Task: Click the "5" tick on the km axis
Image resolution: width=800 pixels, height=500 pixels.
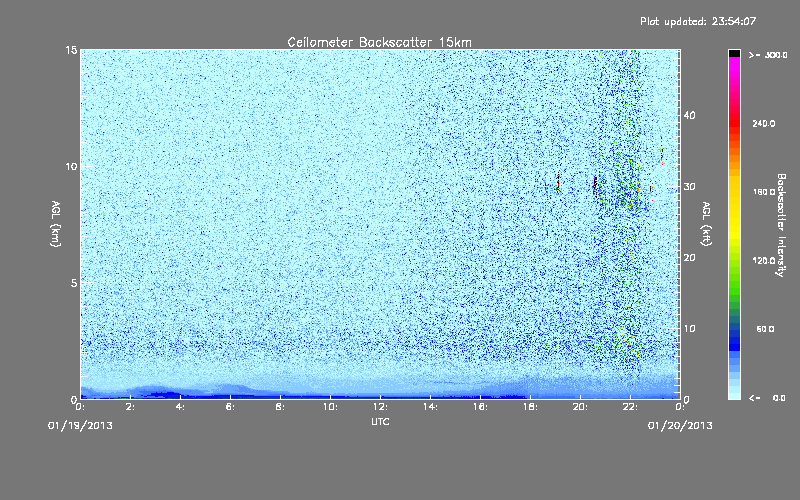Action: (74, 283)
